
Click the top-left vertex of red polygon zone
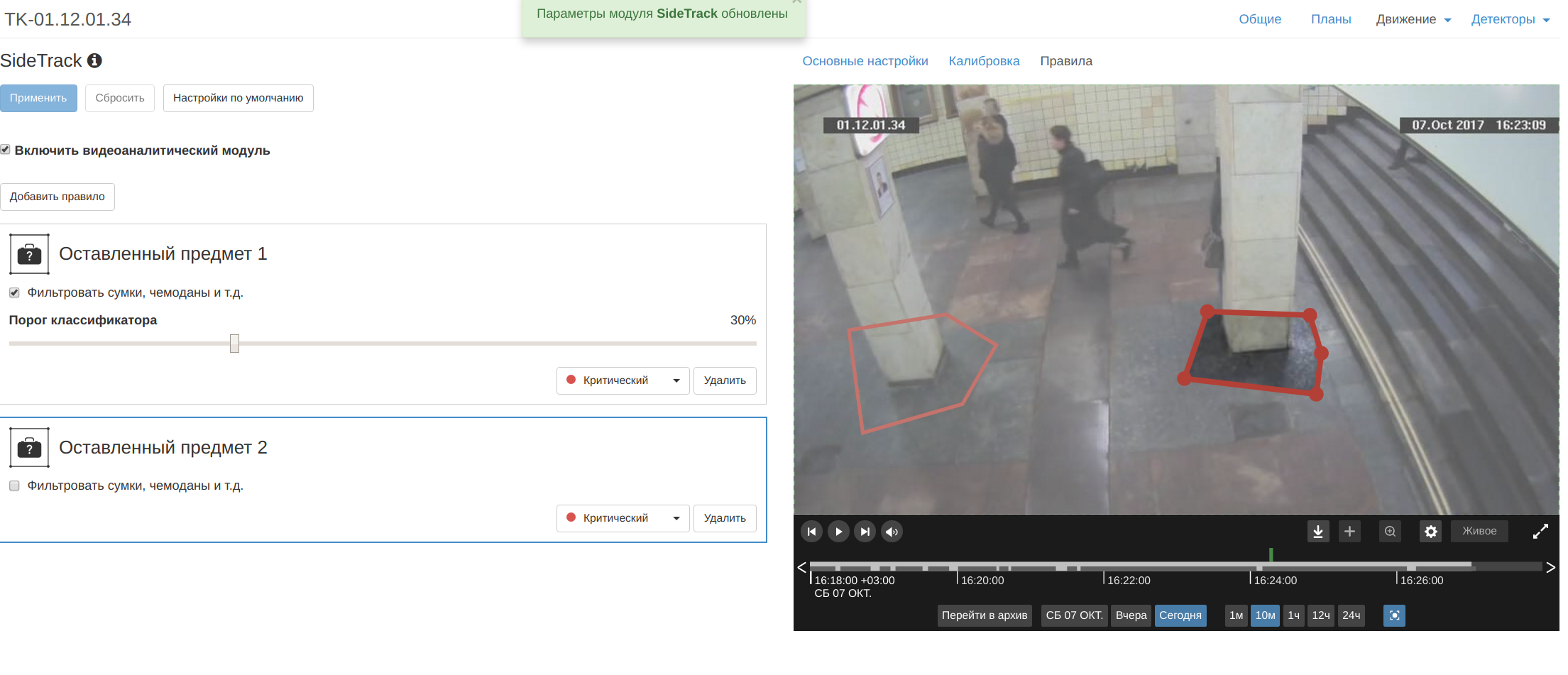point(1207,311)
